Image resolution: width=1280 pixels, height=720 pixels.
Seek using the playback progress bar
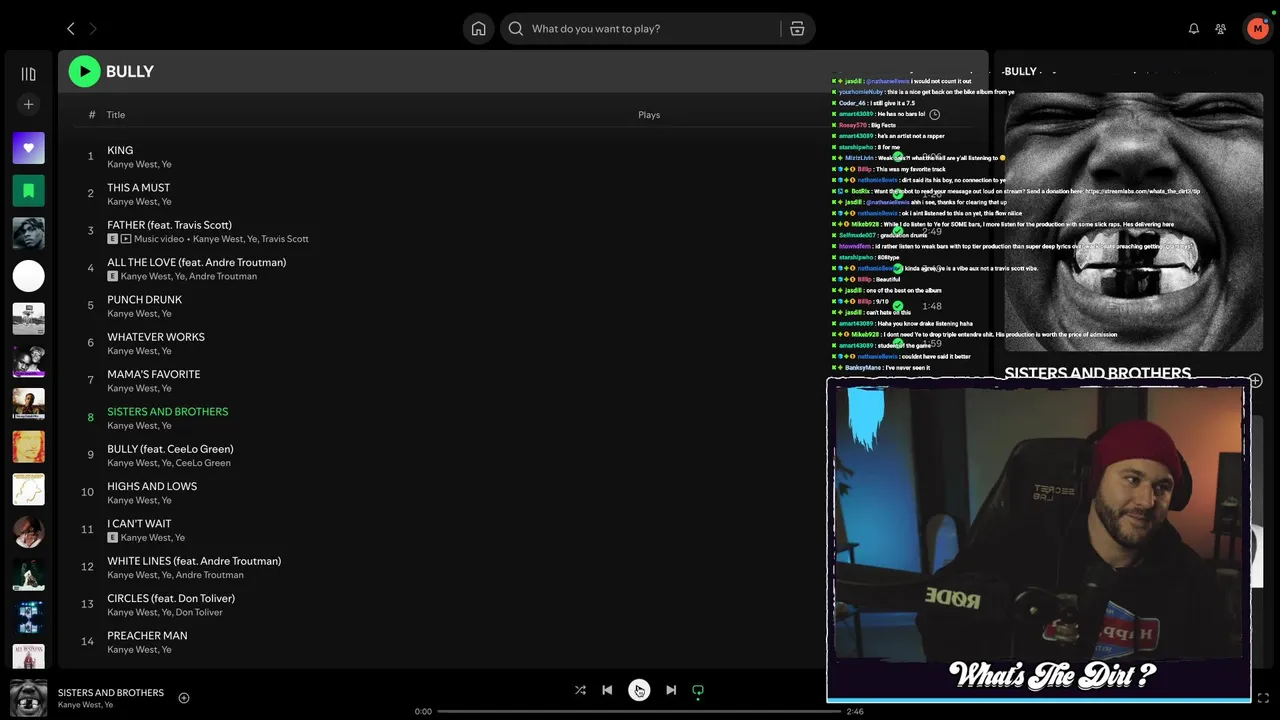pos(638,712)
